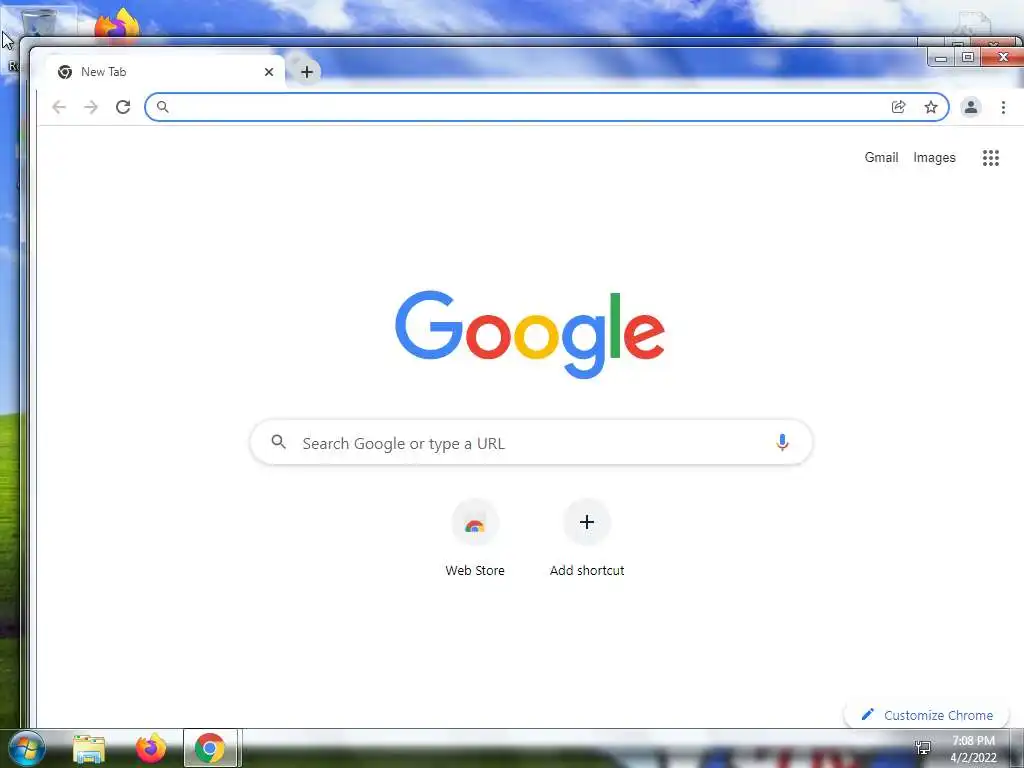
Task: Click the Firefox icon on the desktop
Action: point(117,26)
